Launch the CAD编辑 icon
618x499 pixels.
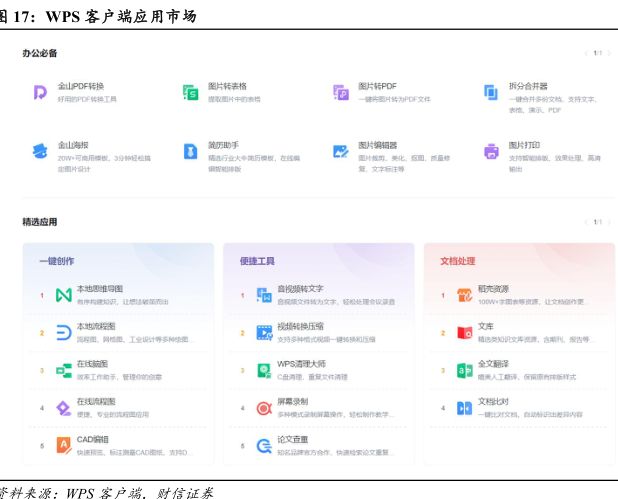(63, 444)
